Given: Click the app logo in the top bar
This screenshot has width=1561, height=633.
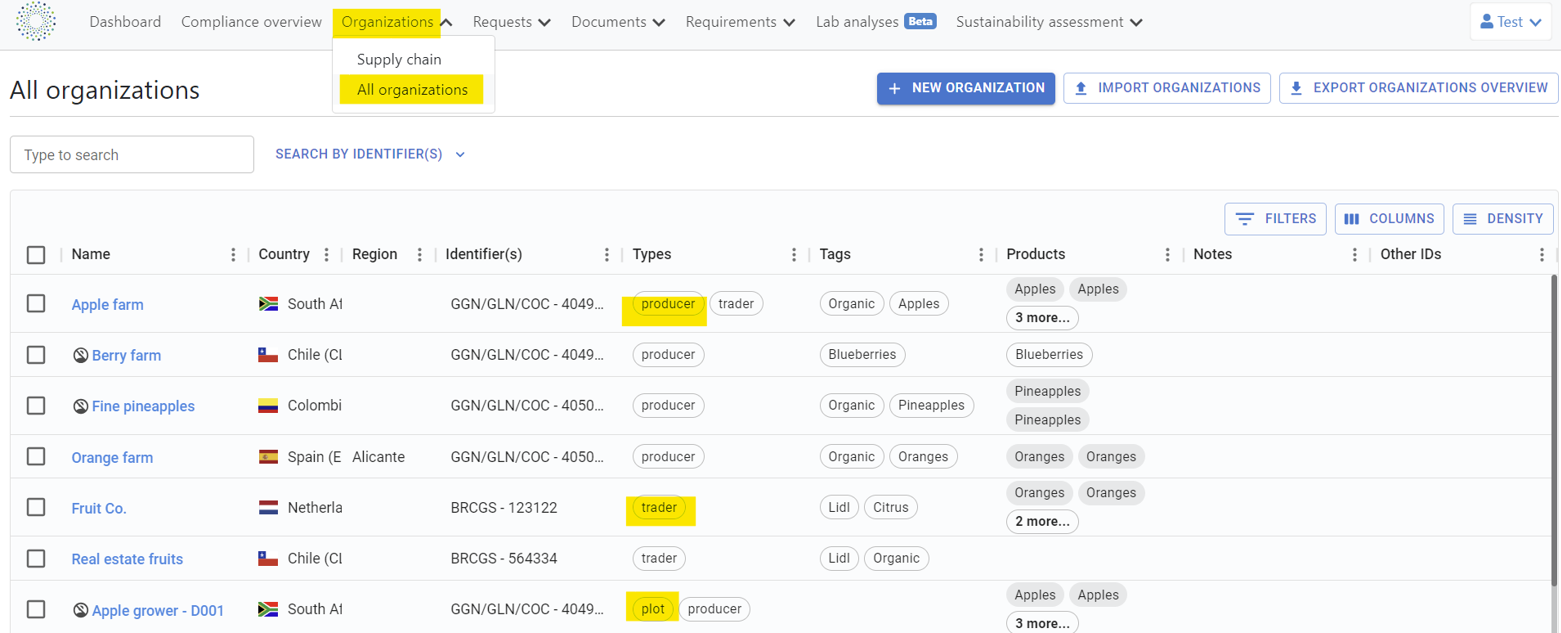Looking at the screenshot, I should click(36, 22).
